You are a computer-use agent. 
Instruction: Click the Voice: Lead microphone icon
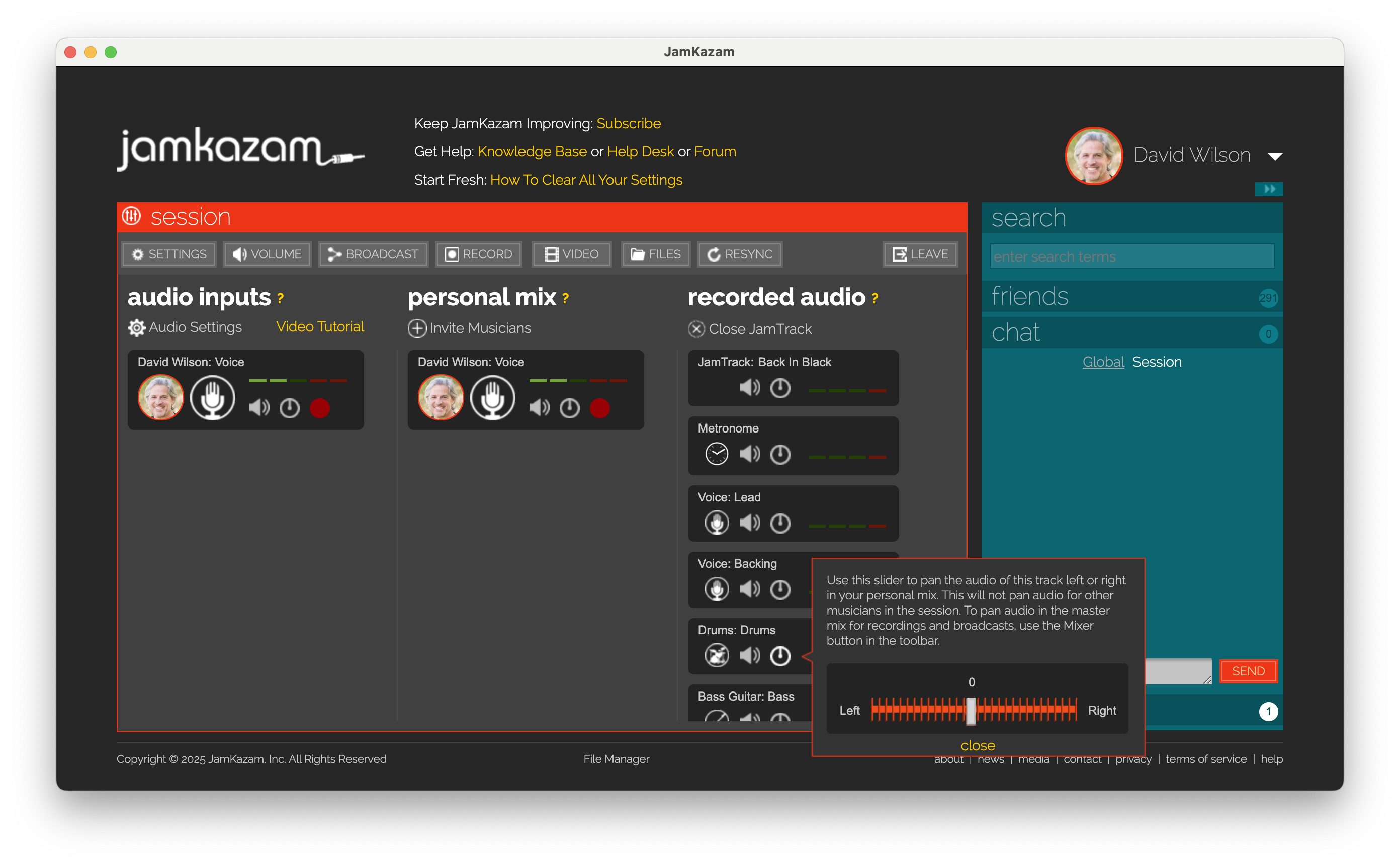coord(717,523)
